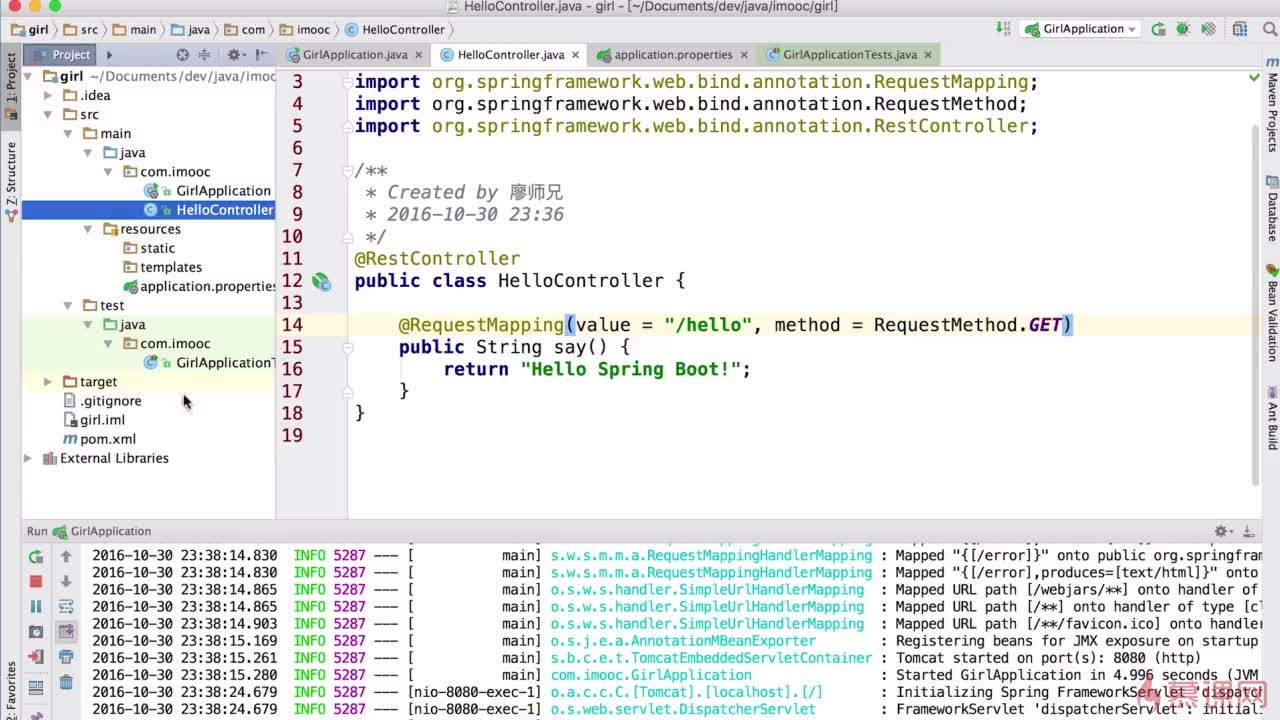
Task: Debug GirlApplication with bug icon
Action: [x=1183, y=29]
